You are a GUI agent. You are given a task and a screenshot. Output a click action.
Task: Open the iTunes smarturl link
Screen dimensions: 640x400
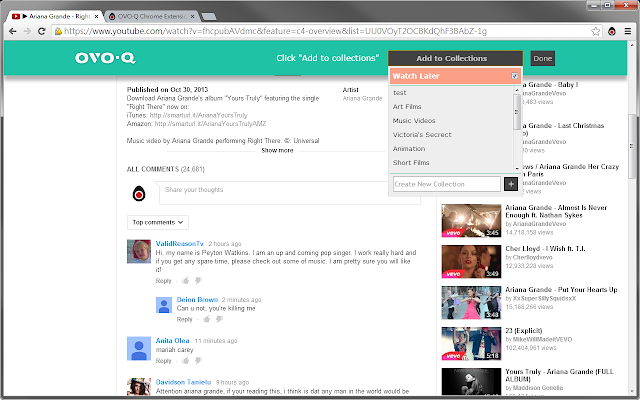click(x=198, y=115)
